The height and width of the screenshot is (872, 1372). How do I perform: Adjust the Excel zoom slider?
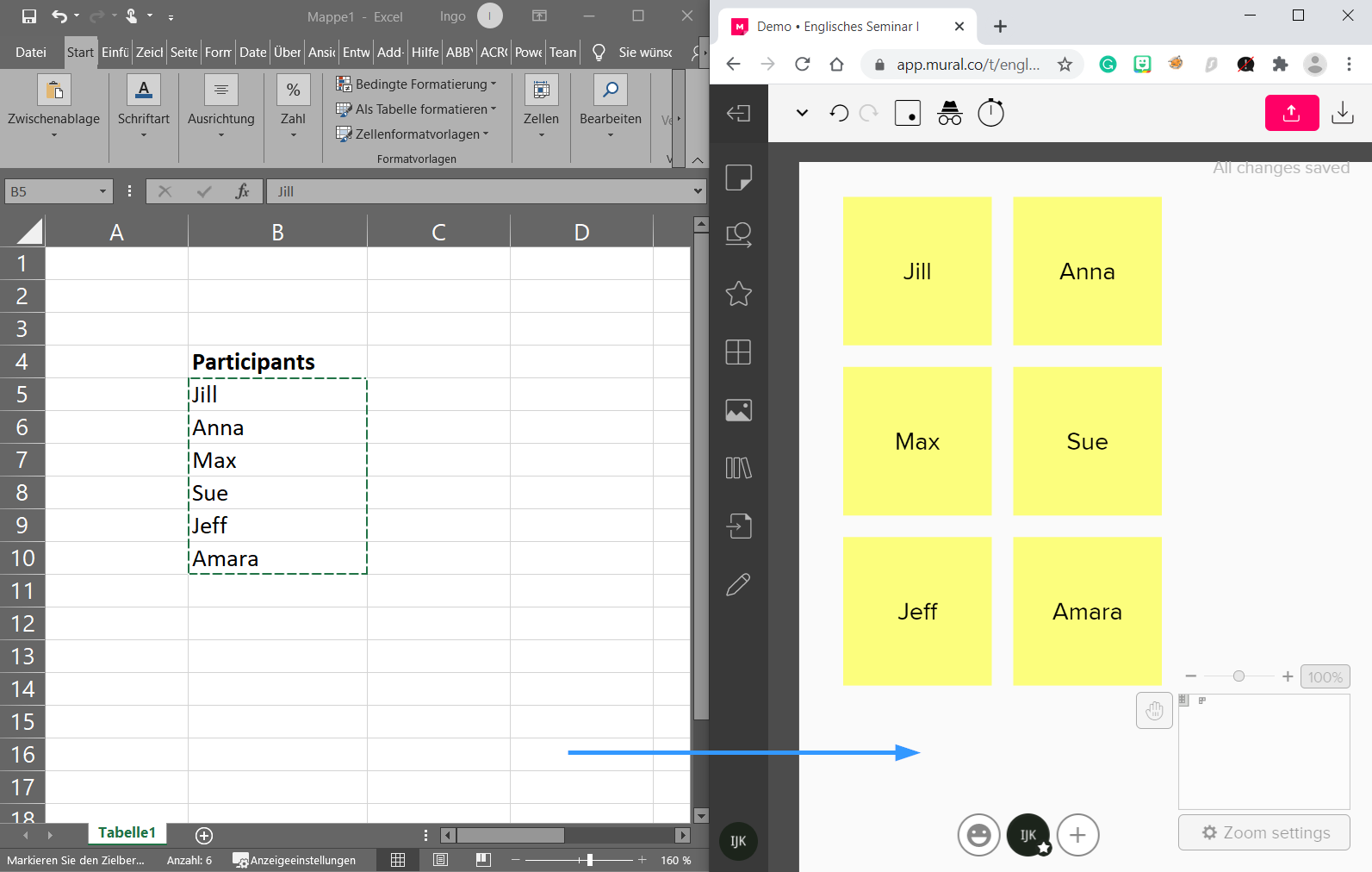(x=589, y=860)
